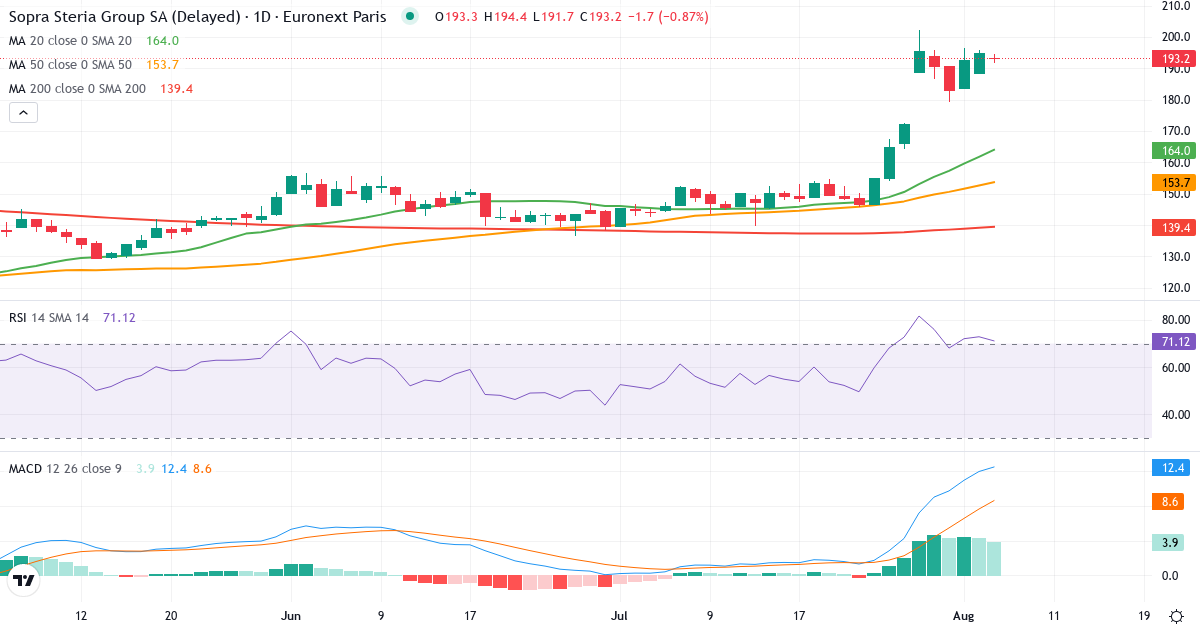
Task: Click the 180.0 price axis label
Action: [x=1174, y=100]
